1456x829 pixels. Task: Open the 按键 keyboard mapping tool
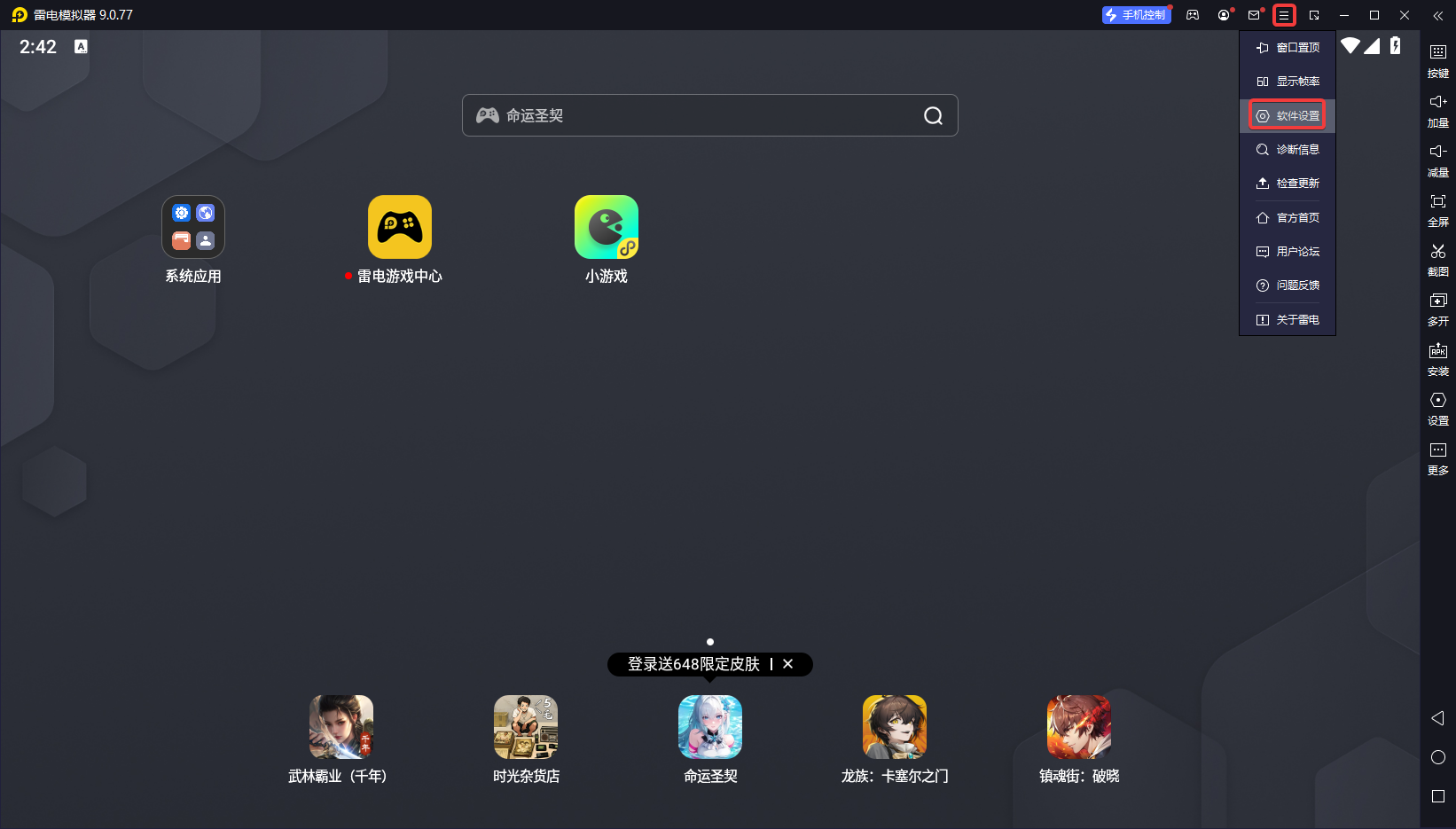click(1437, 53)
